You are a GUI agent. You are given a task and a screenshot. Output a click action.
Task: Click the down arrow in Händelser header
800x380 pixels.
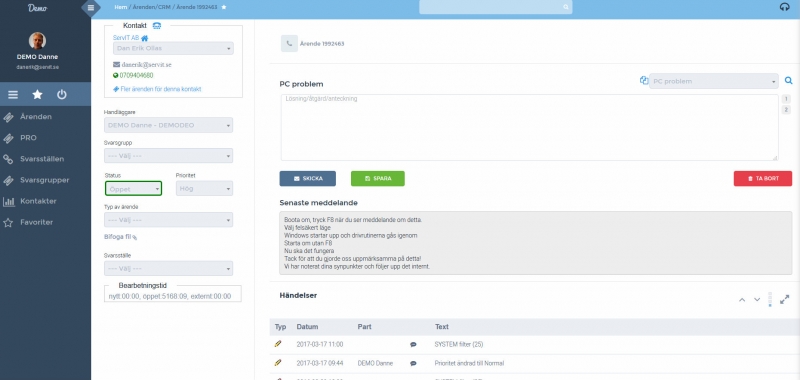click(x=757, y=299)
